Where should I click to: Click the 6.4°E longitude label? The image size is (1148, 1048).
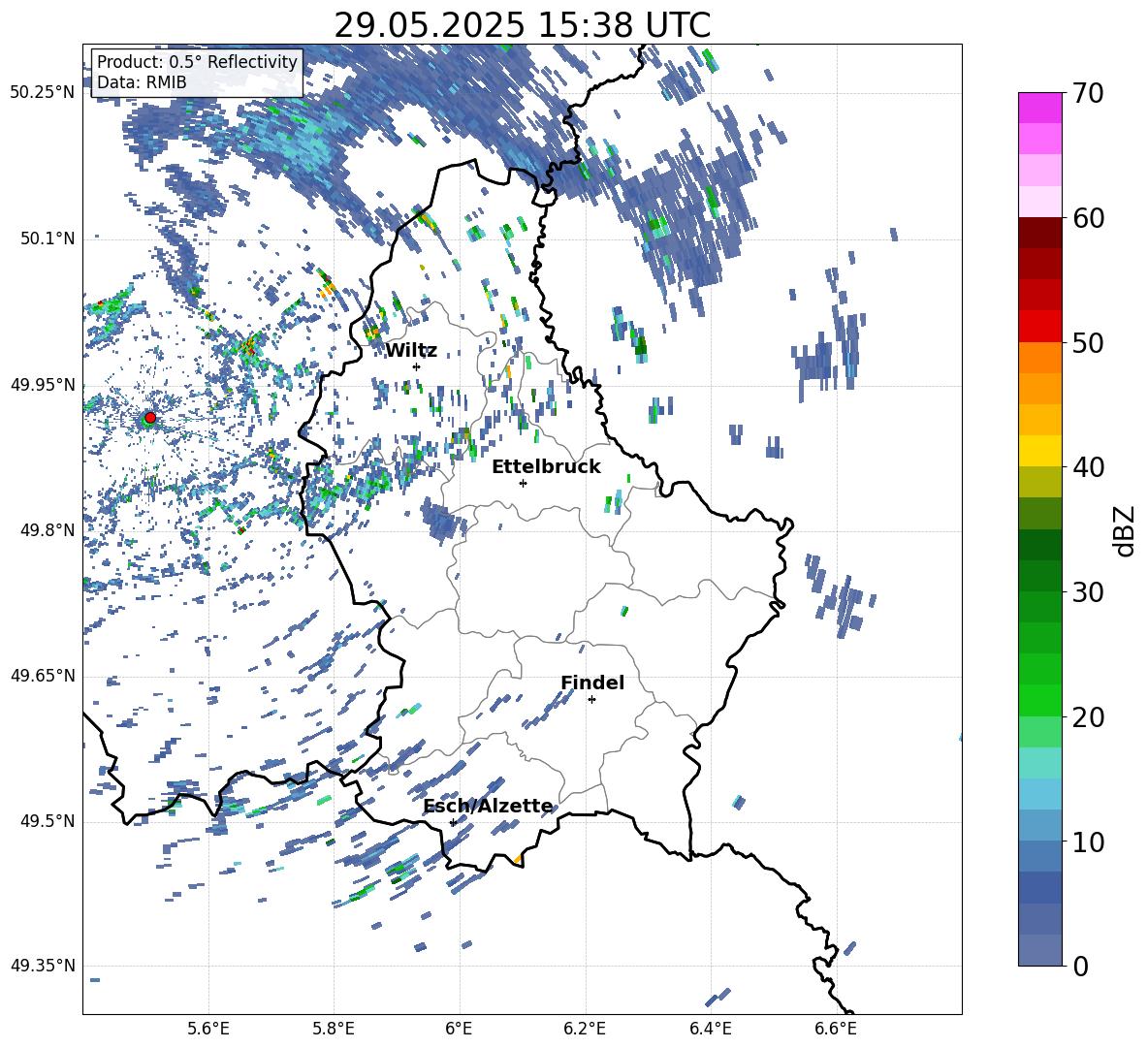tap(710, 1029)
